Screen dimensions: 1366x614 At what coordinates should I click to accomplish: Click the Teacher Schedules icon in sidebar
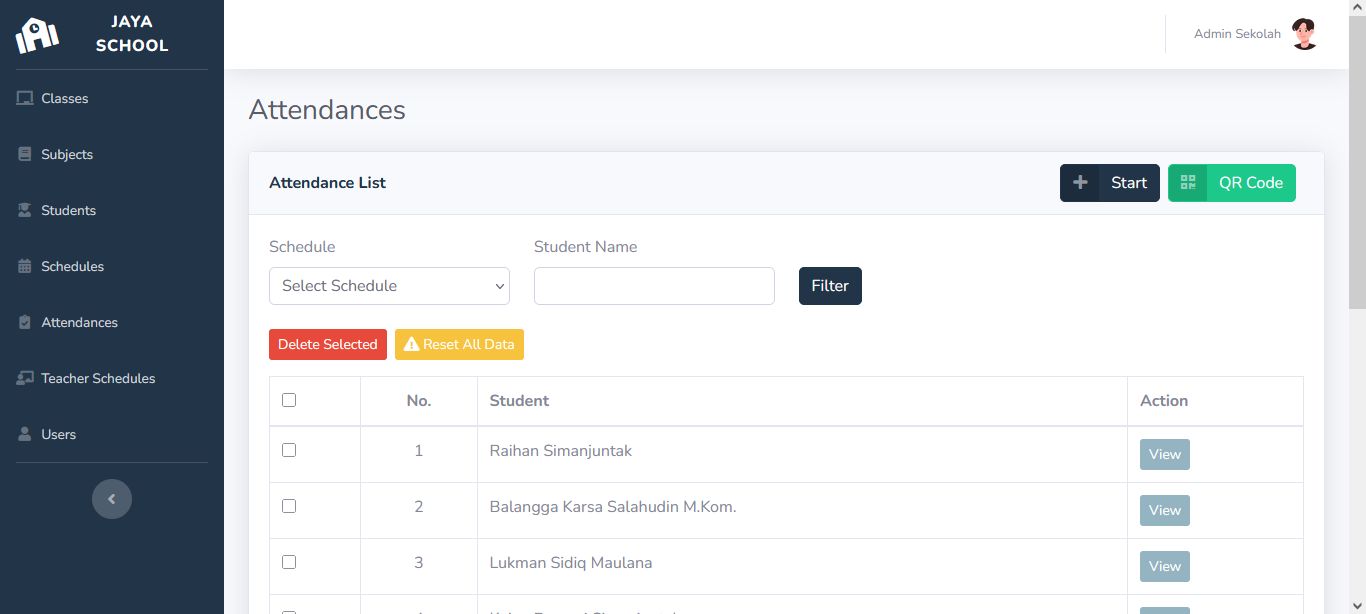25,378
